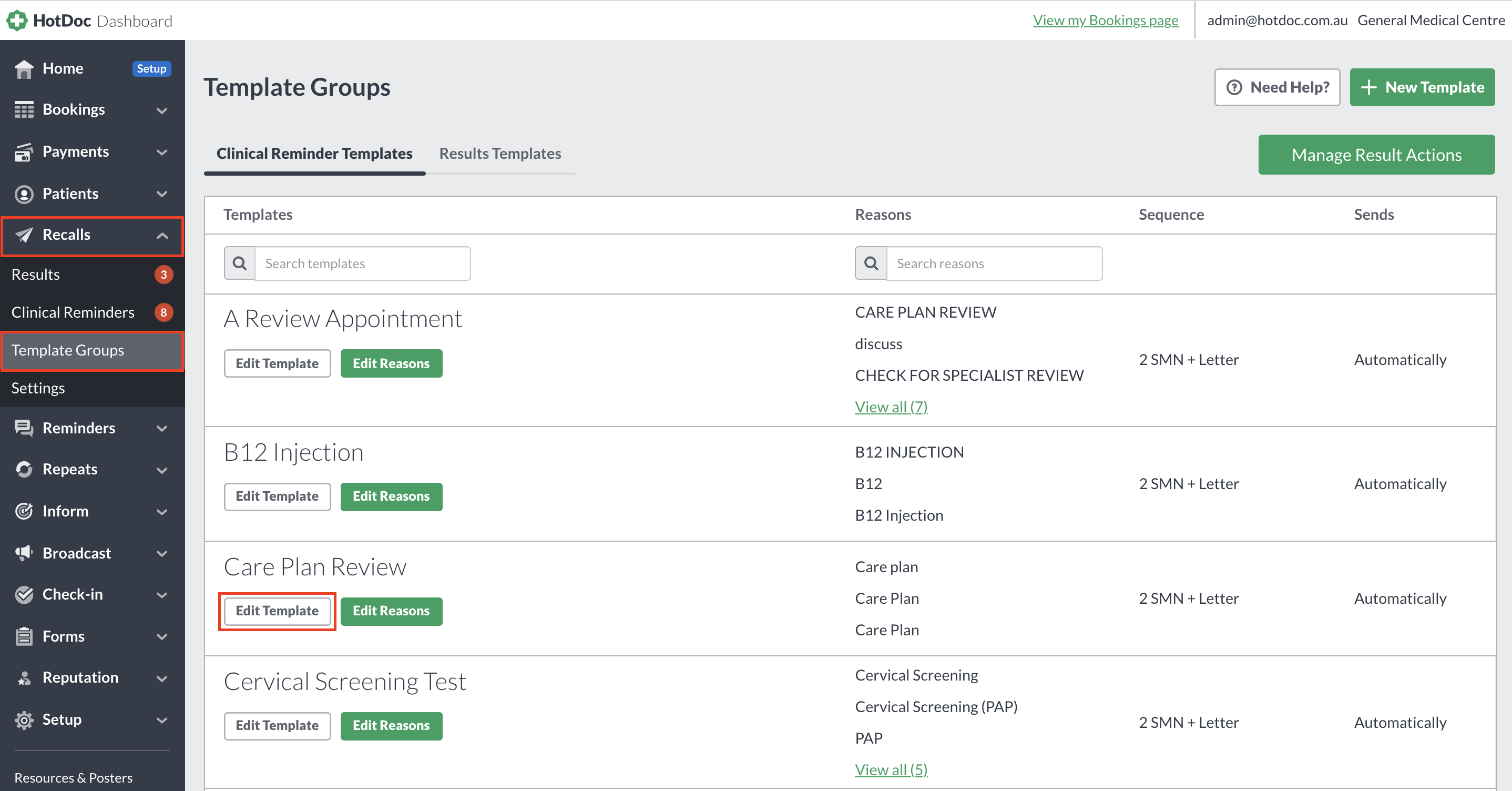Open Resources & Posters link
The height and width of the screenshot is (791, 1512).
tap(74, 778)
